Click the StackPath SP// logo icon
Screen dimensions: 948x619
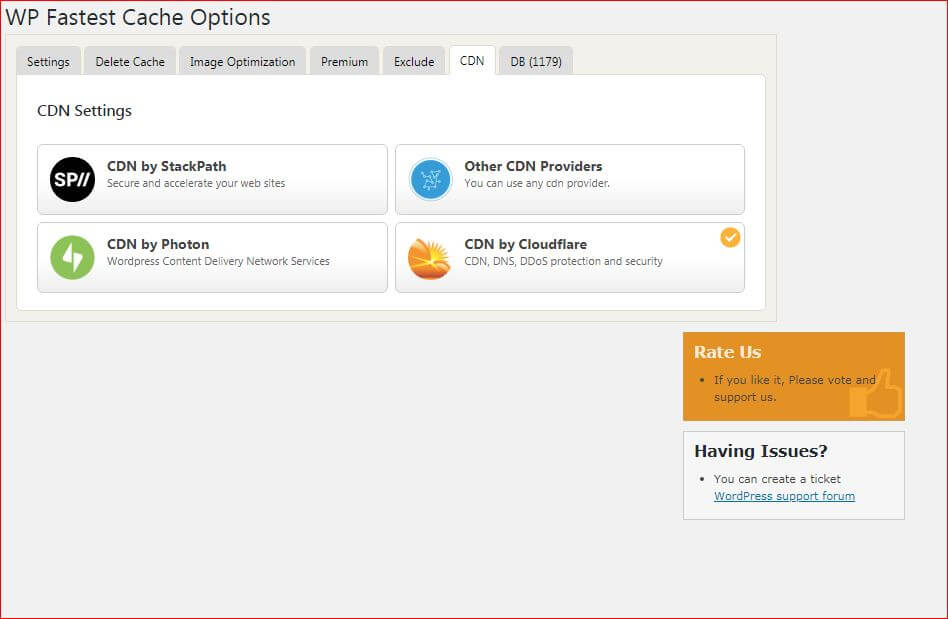72,180
